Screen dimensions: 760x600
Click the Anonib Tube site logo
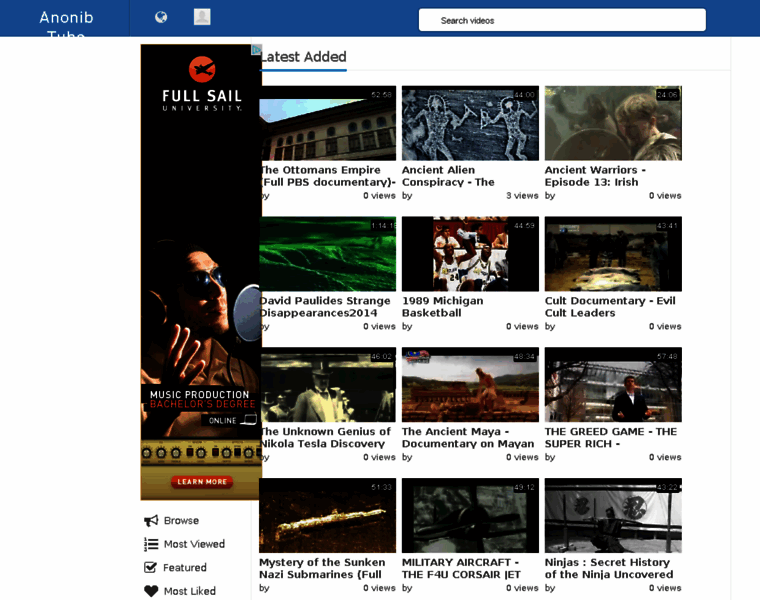point(66,26)
